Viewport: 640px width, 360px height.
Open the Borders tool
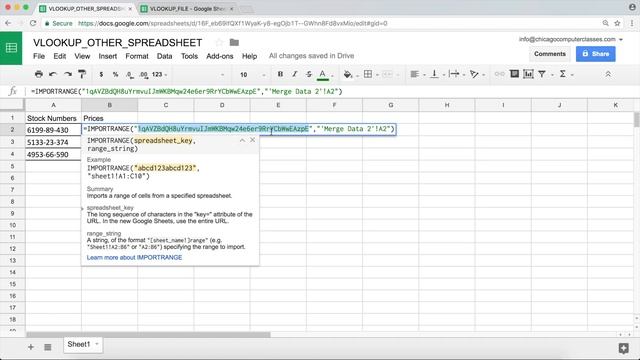pyautogui.click(x=368, y=74)
